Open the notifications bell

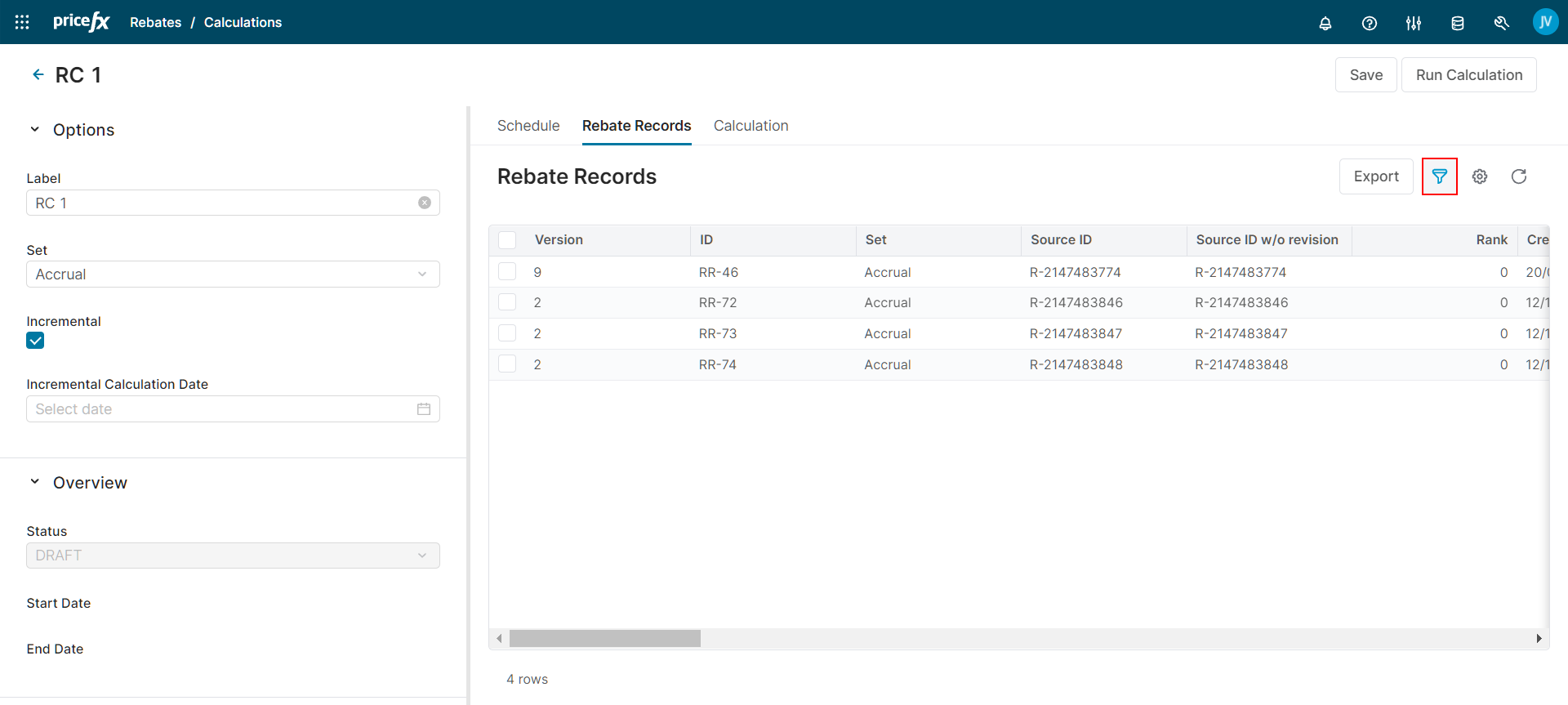point(1325,23)
